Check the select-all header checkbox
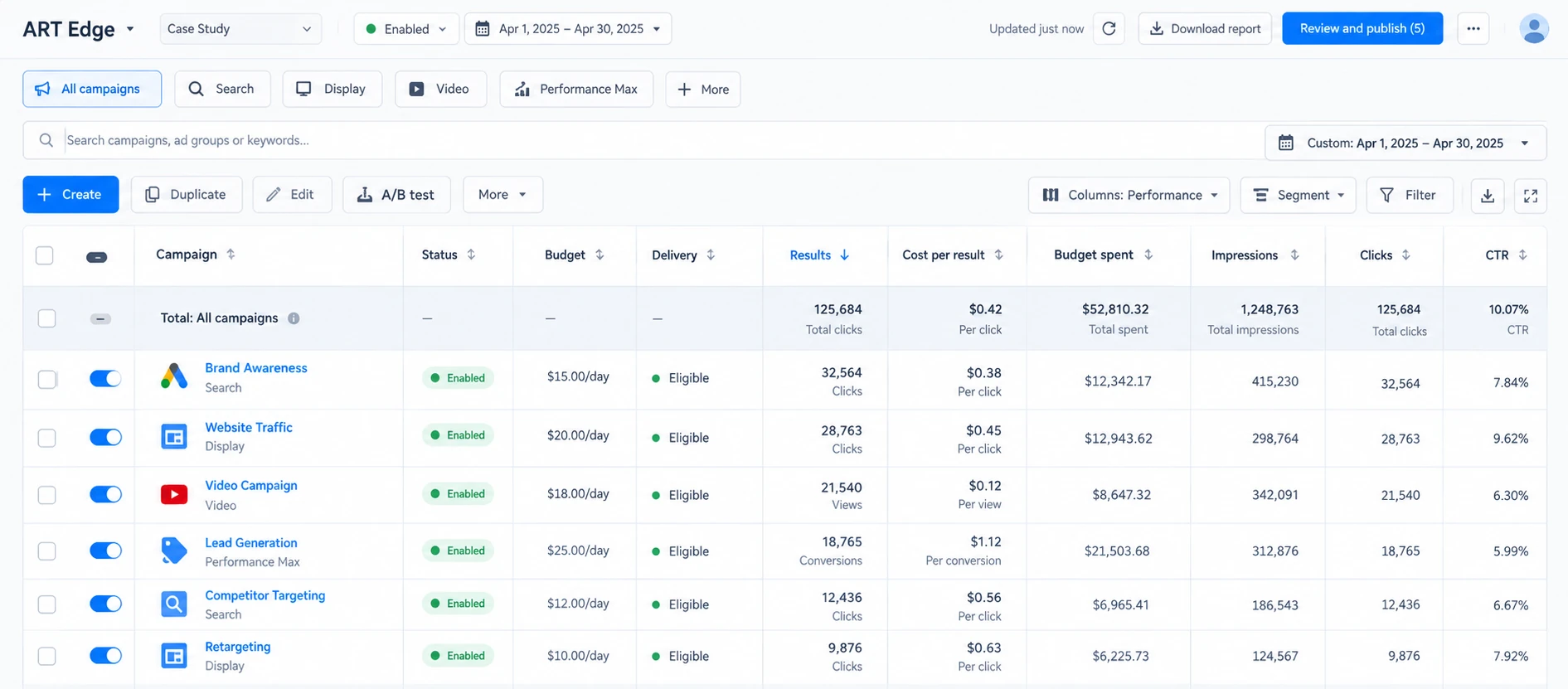Image resolution: width=1568 pixels, height=689 pixels. tap(45, 255)
